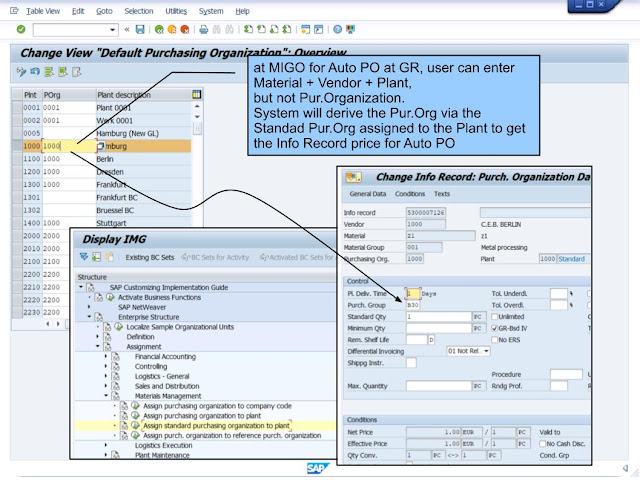Toggle the No ERS checkbox
Image resolution: width=640 pixels, height=480 pixels.
[x=494, y=340]
